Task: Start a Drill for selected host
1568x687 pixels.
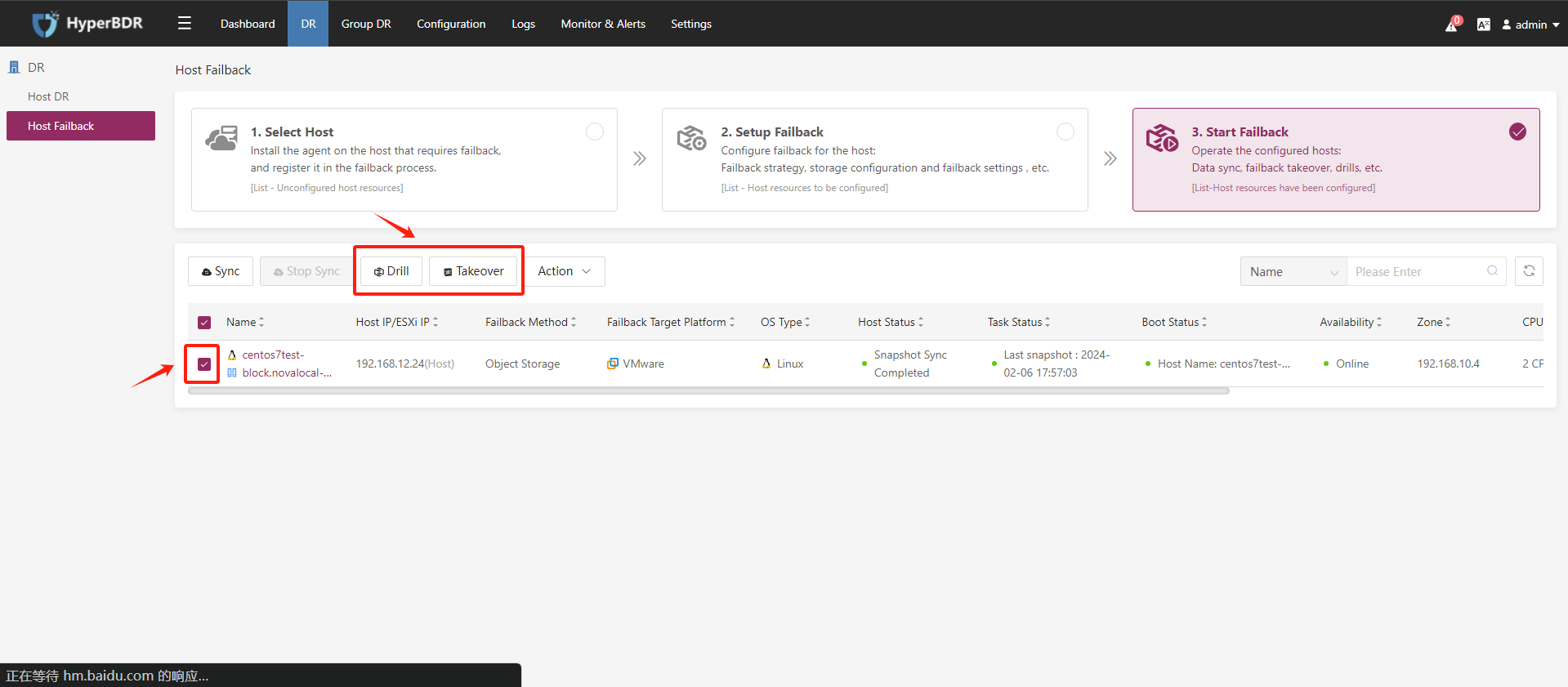Action: click(391, 271)
